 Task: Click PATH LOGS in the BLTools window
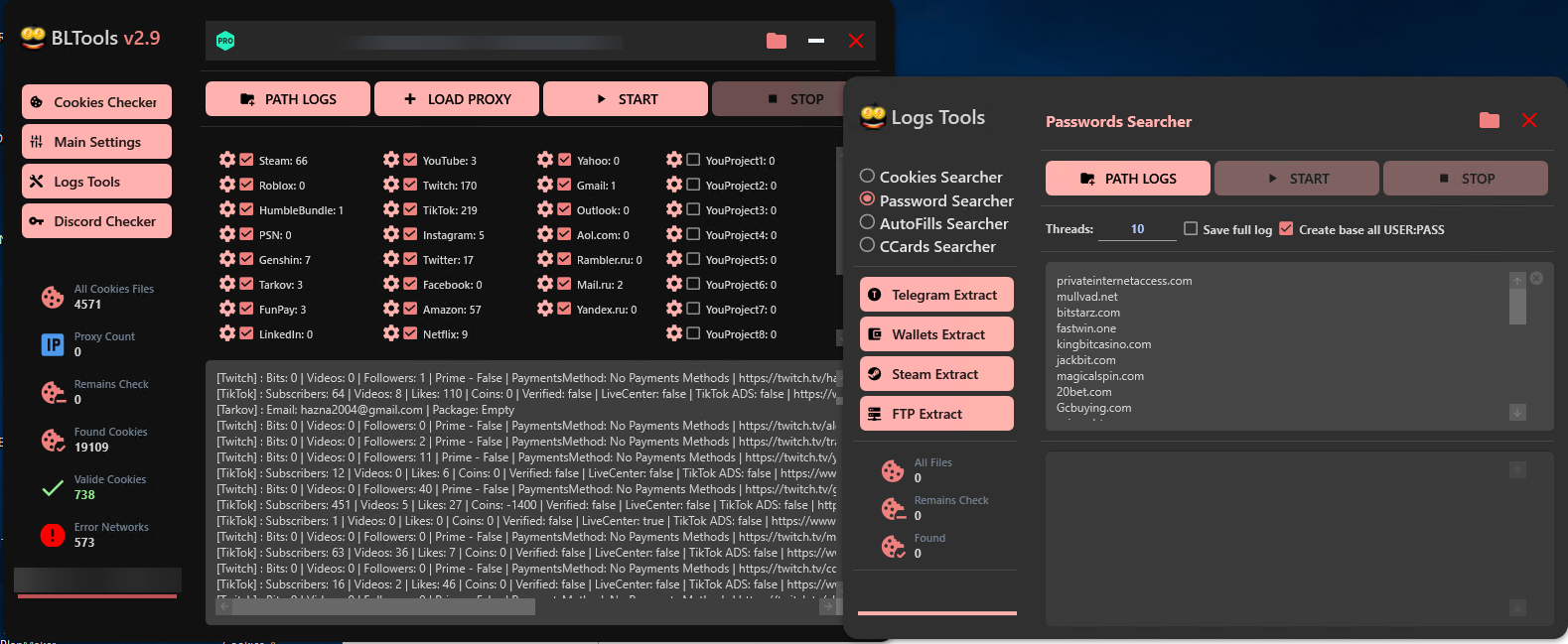(x=288, y=99)
